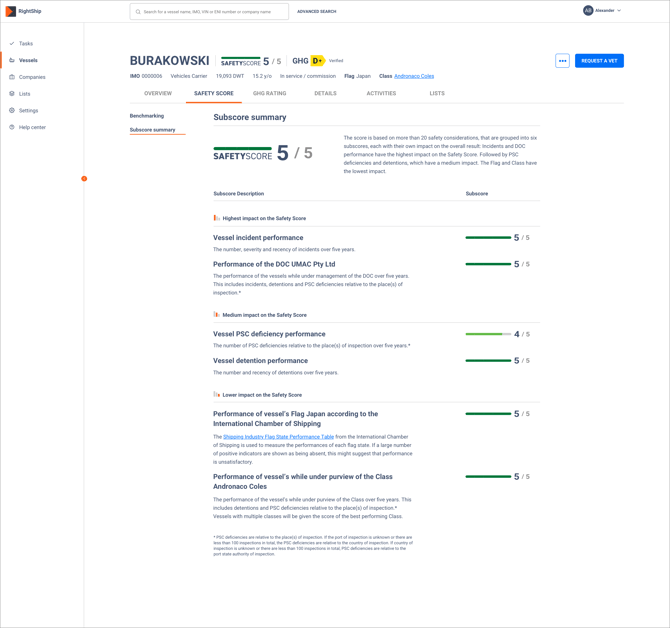The image size is (670, 628).
Task: Open Companies via its briefcase icon
Action: click(x=12, y=77)
